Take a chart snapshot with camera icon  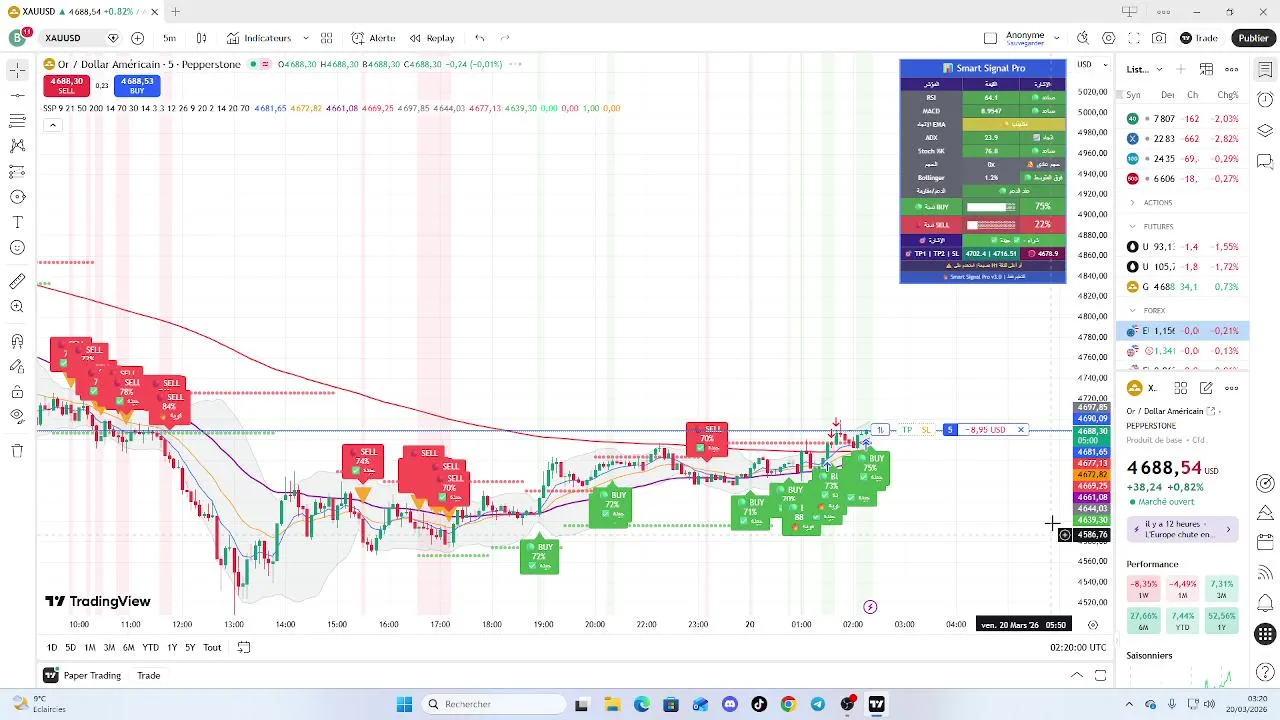[x=1159, y=38]
